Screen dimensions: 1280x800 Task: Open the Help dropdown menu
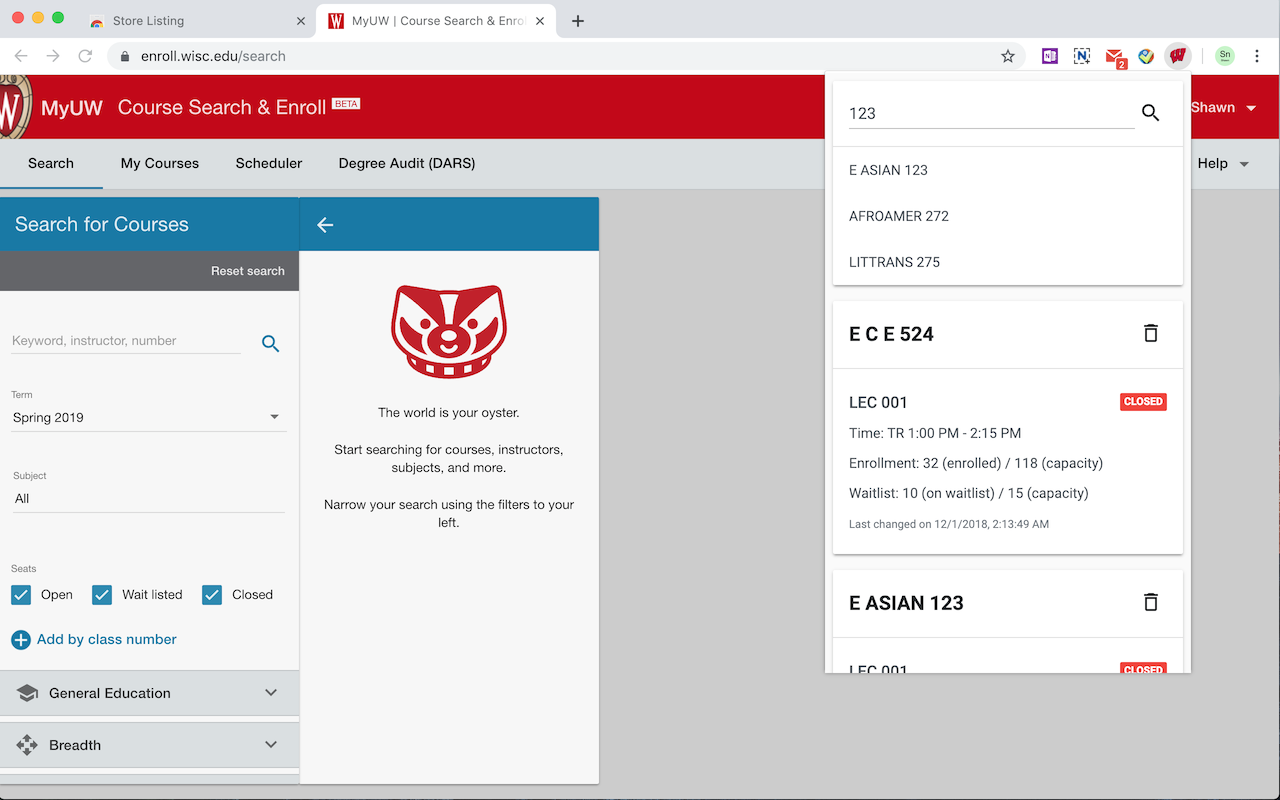(1224, 163)
